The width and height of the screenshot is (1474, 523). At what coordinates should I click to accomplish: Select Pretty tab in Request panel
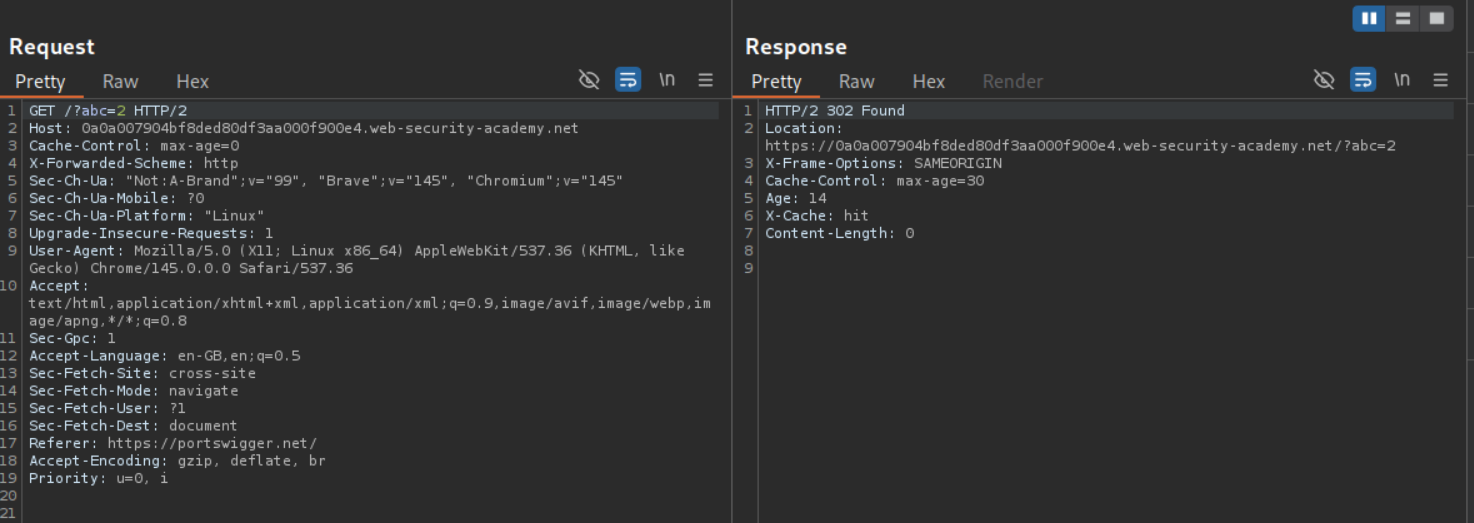(40, 82)
